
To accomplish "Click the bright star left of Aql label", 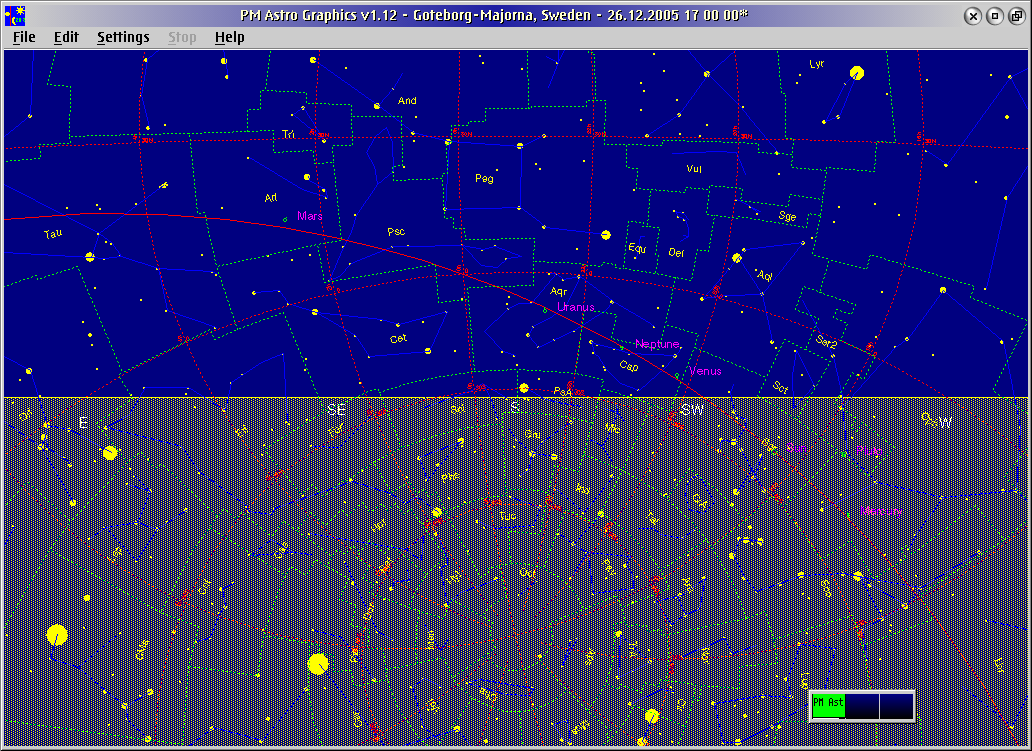I will (737, 259).
